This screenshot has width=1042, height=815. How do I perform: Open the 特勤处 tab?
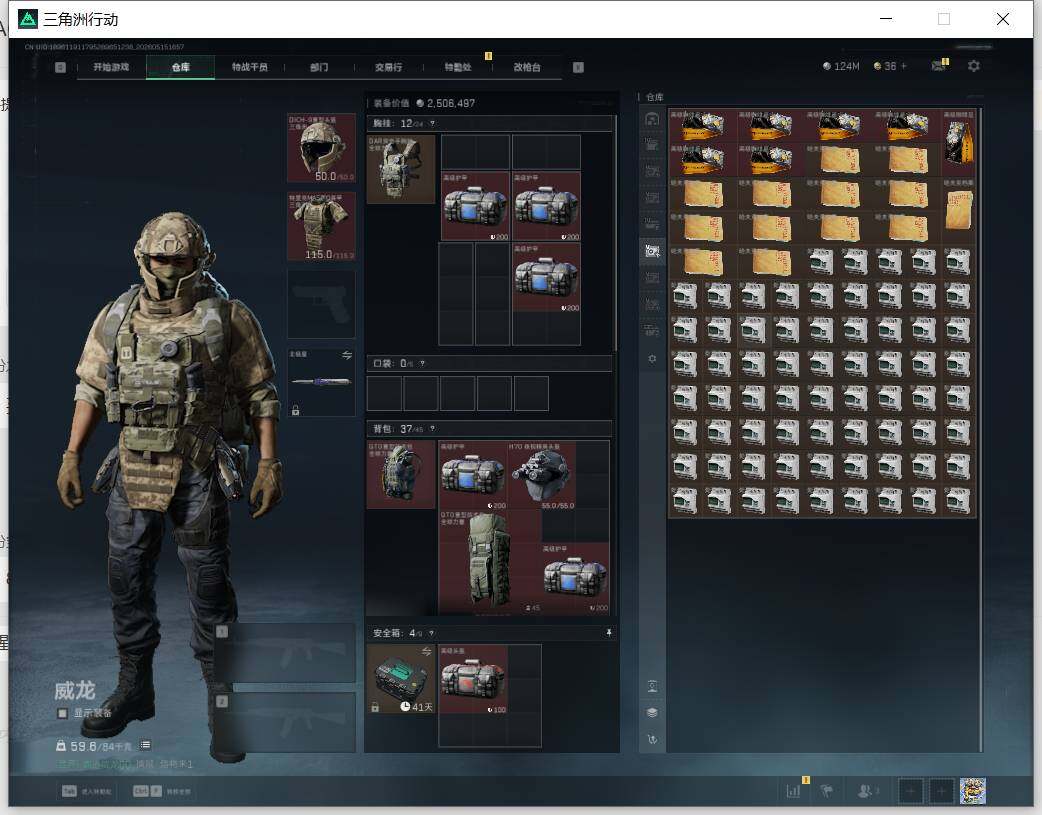(458, 67)
